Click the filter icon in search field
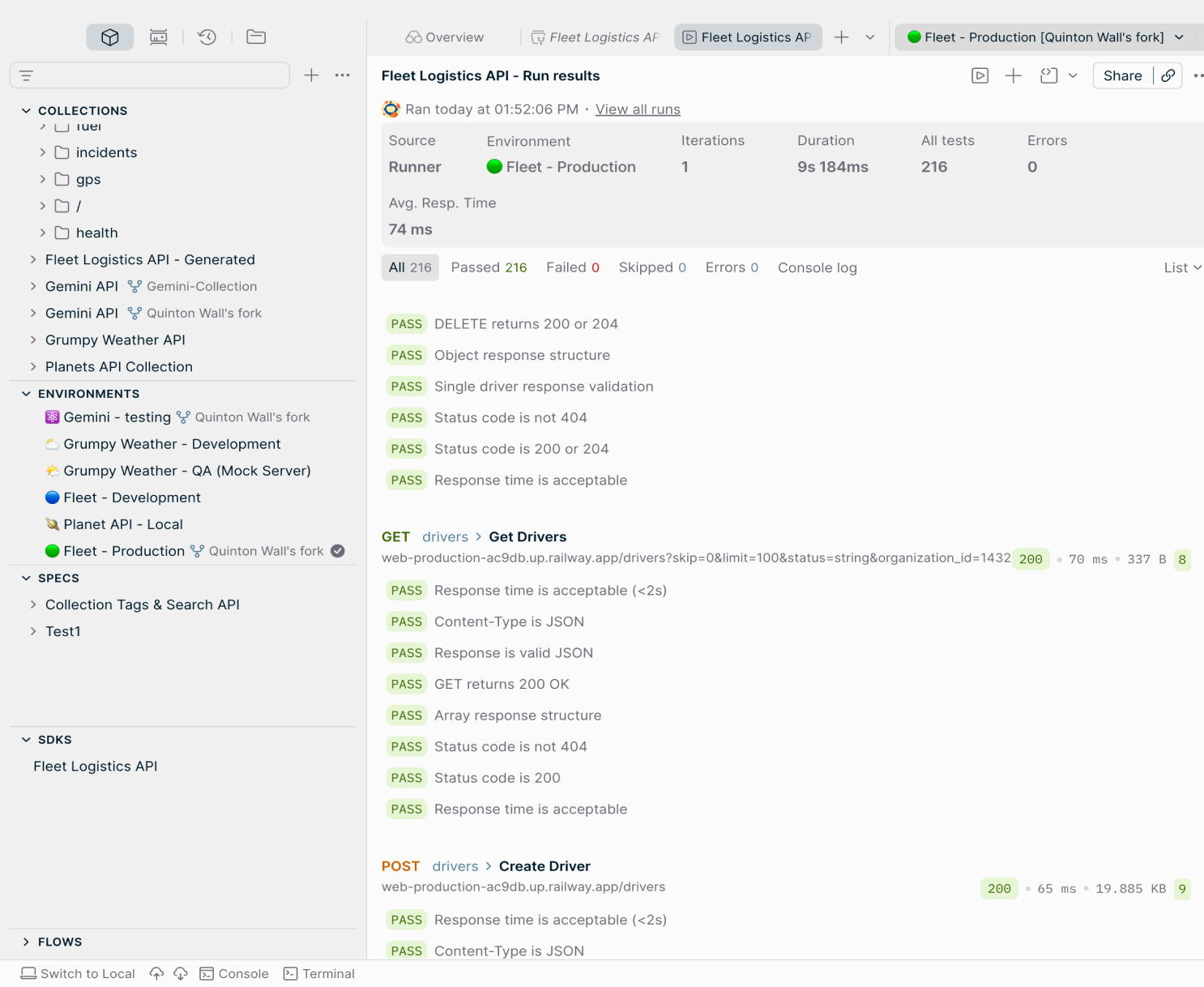 (27, 75)
